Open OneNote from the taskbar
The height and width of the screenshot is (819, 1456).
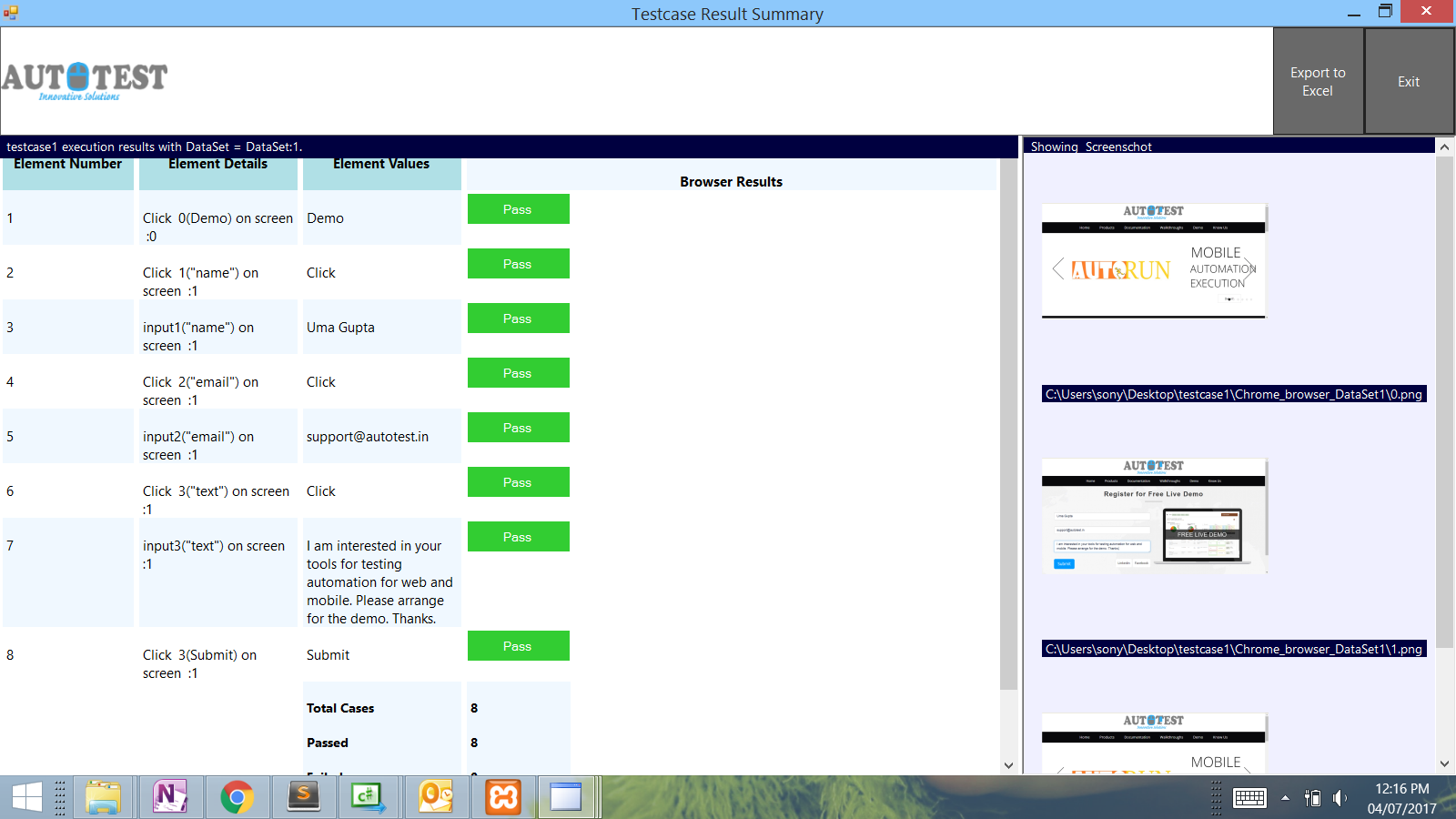(170, 798)
